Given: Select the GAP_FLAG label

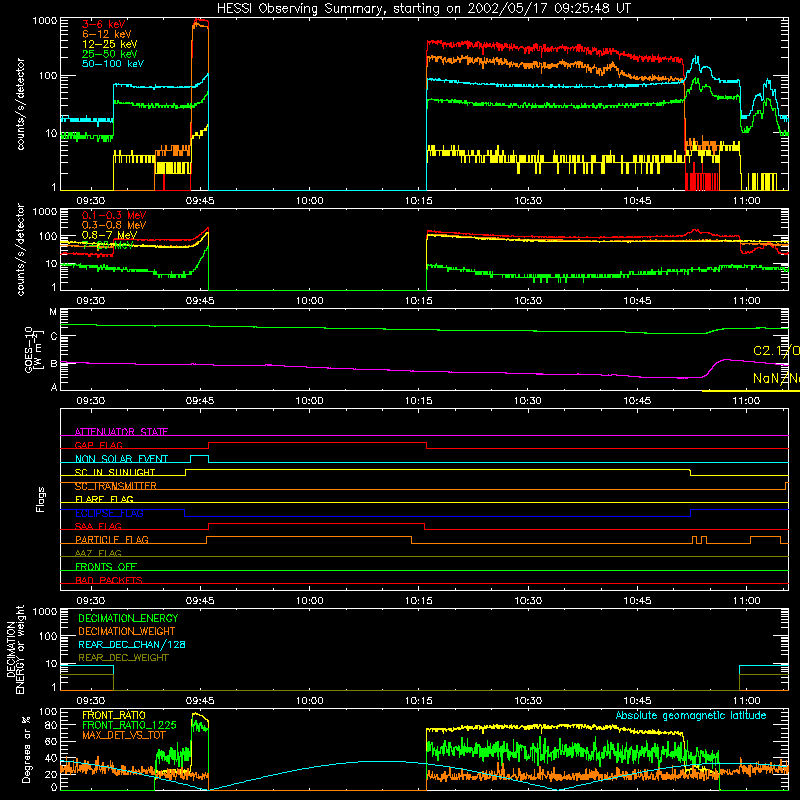Looking at the screenshot, I should (98, 445).
